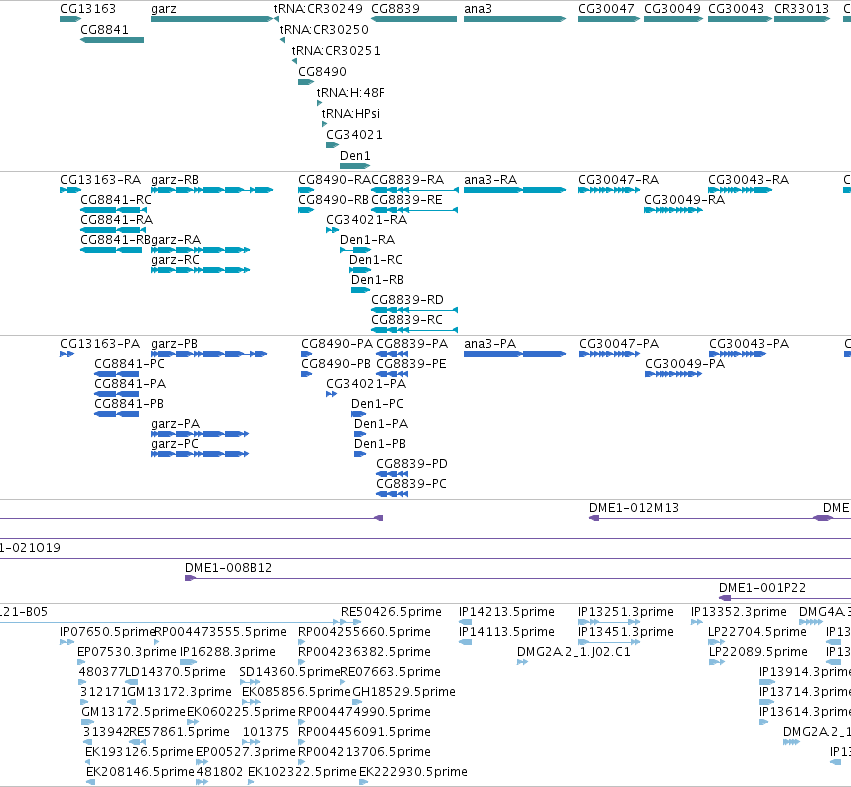The width and height of the screenshot is (851, 787).
Task: Select the RE50426.5prime EST
Action: (351, 622)
